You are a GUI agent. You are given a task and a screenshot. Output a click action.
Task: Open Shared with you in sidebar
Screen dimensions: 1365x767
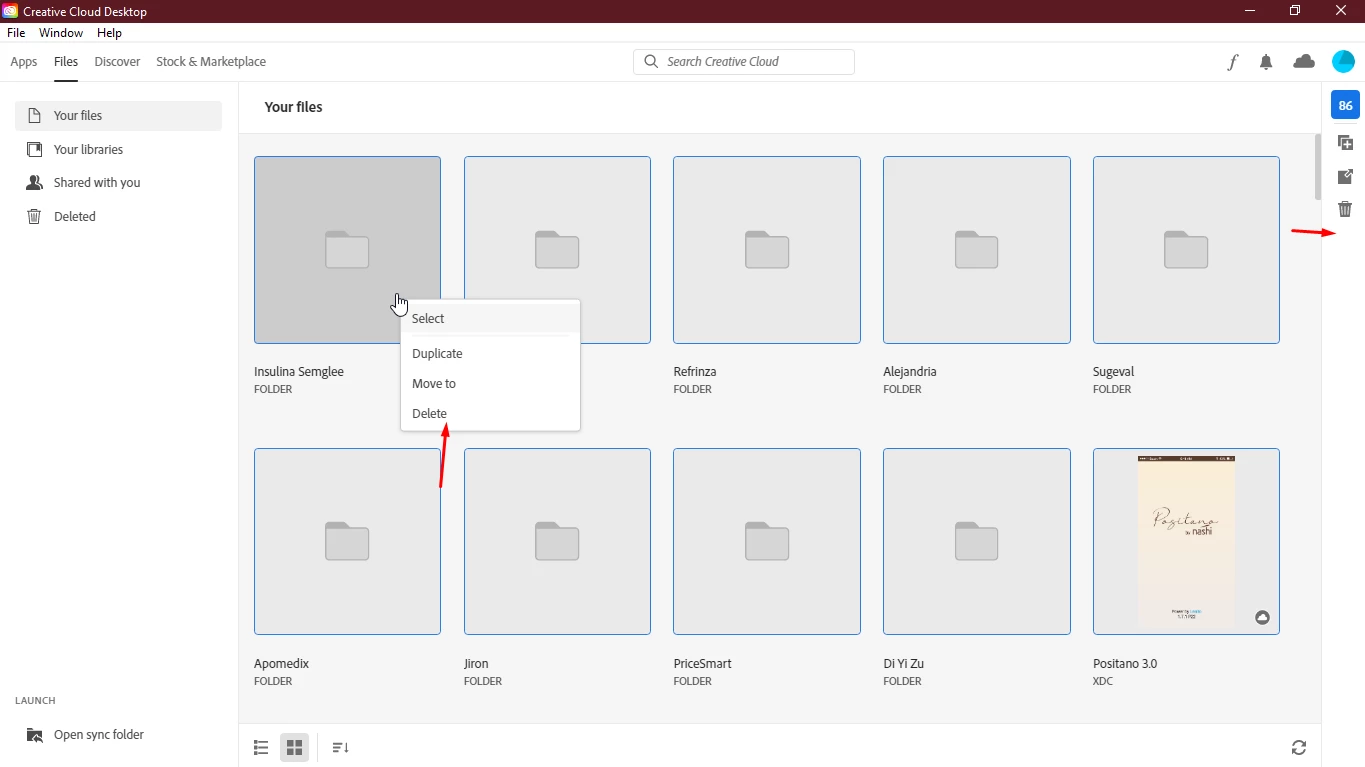point(118,182)
